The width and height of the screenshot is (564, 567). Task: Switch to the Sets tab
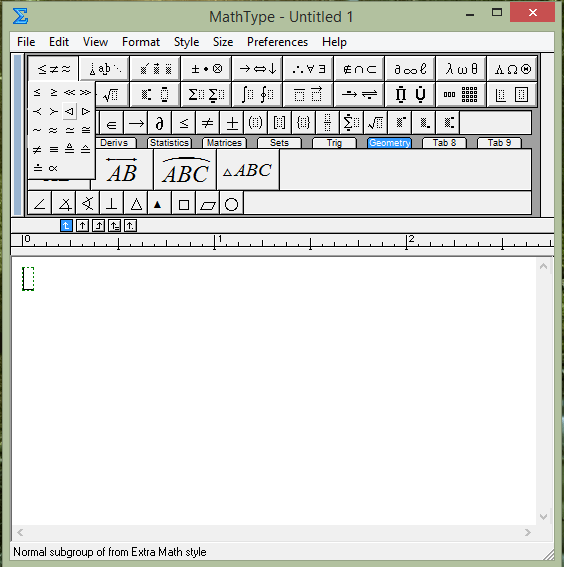pos(279,143)
